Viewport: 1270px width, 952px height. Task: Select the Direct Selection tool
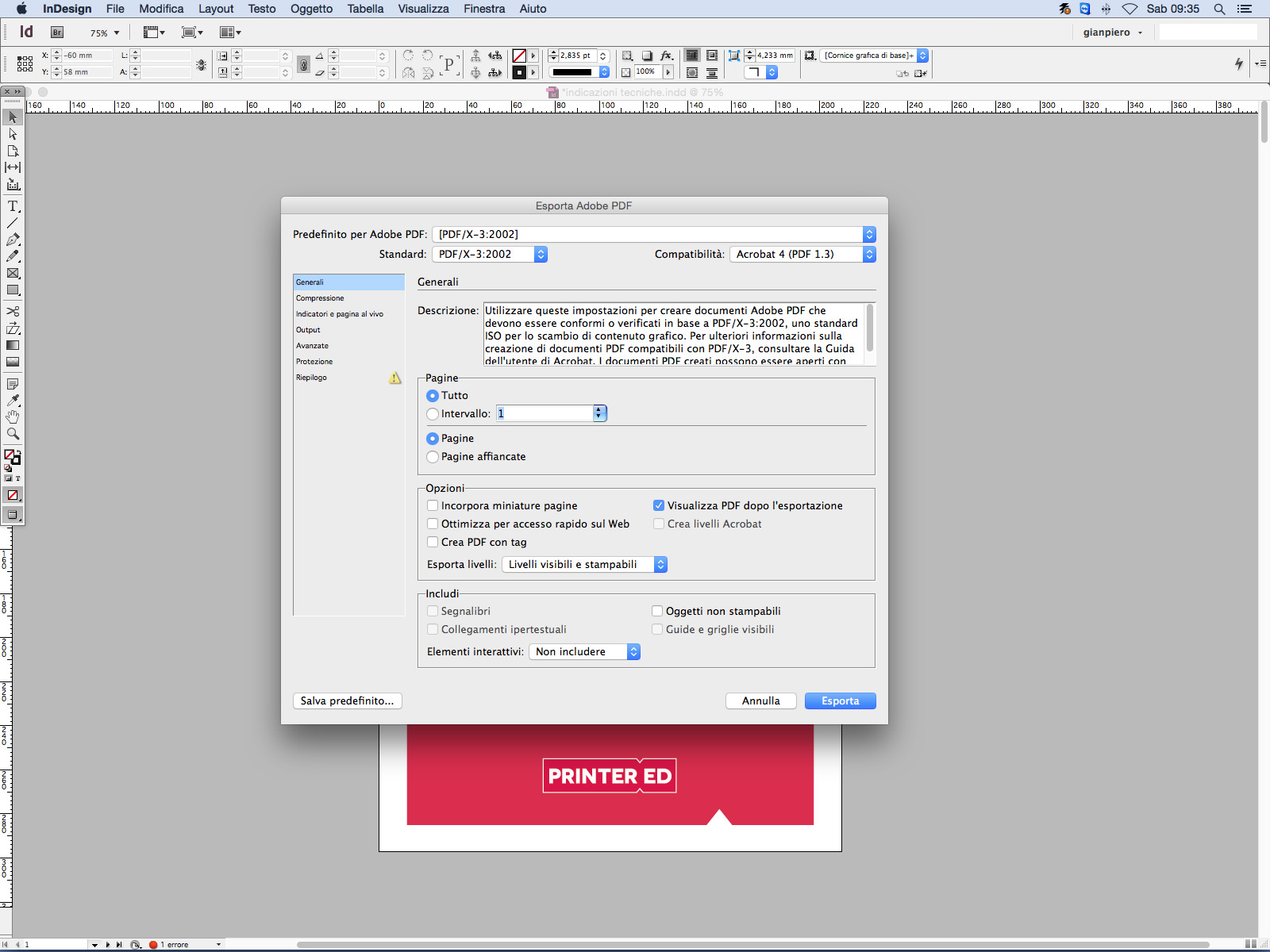(x=13, y=134)
